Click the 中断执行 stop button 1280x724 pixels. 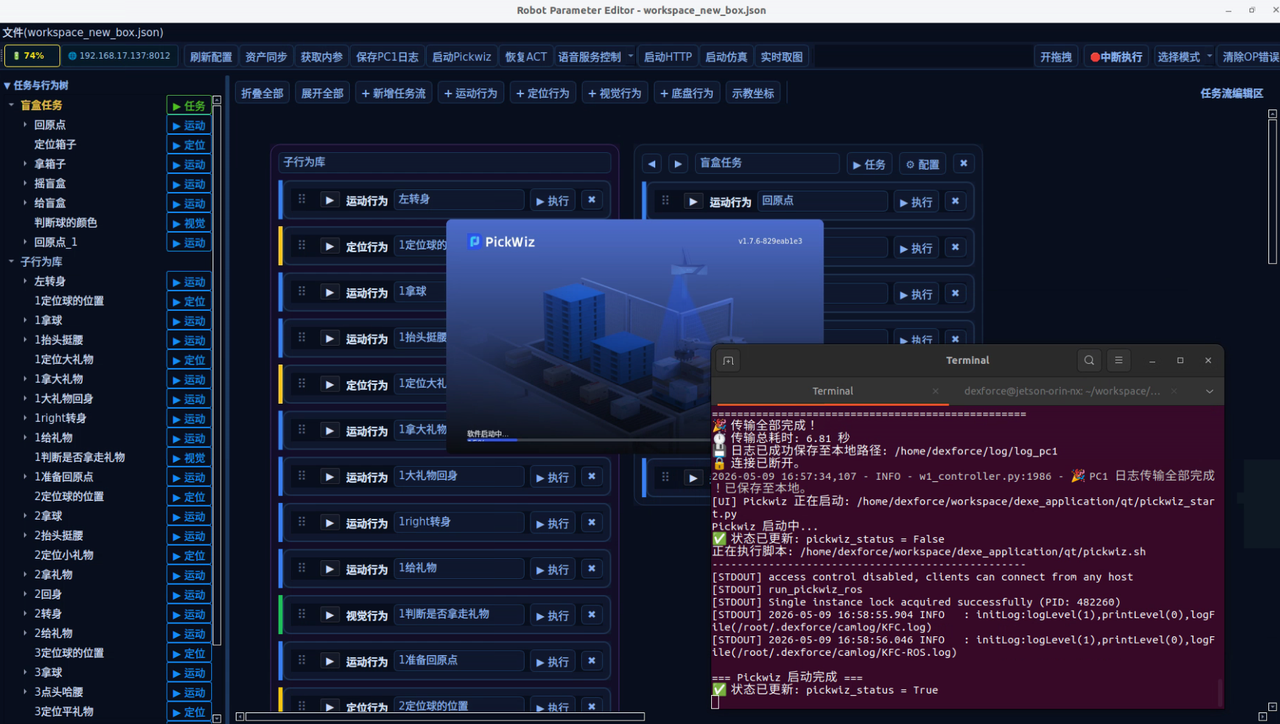pos(1116,57)
